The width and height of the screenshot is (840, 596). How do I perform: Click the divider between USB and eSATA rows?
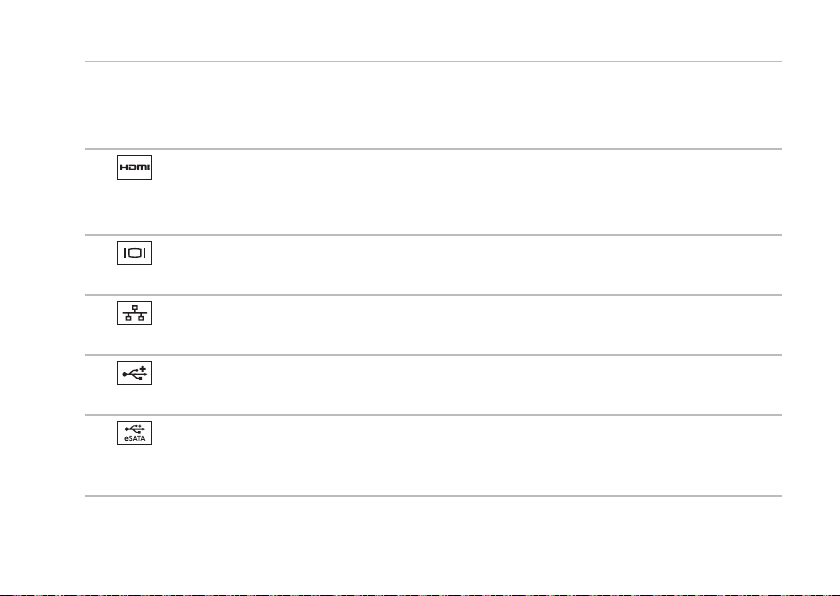click(430, 415)
